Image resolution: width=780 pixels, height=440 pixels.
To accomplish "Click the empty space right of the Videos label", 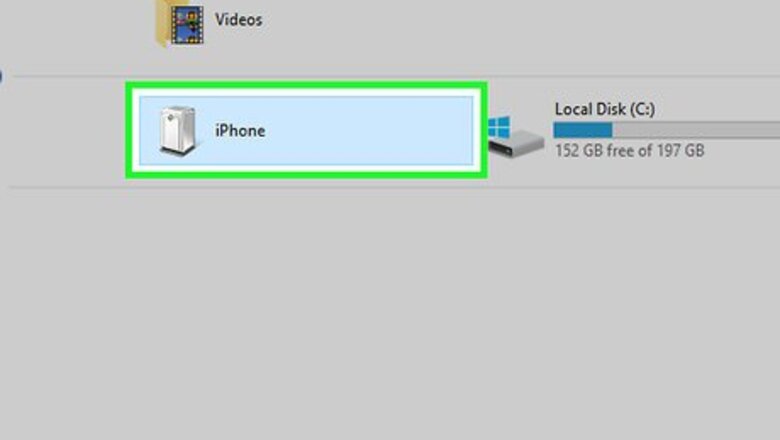I will [497, 22].
